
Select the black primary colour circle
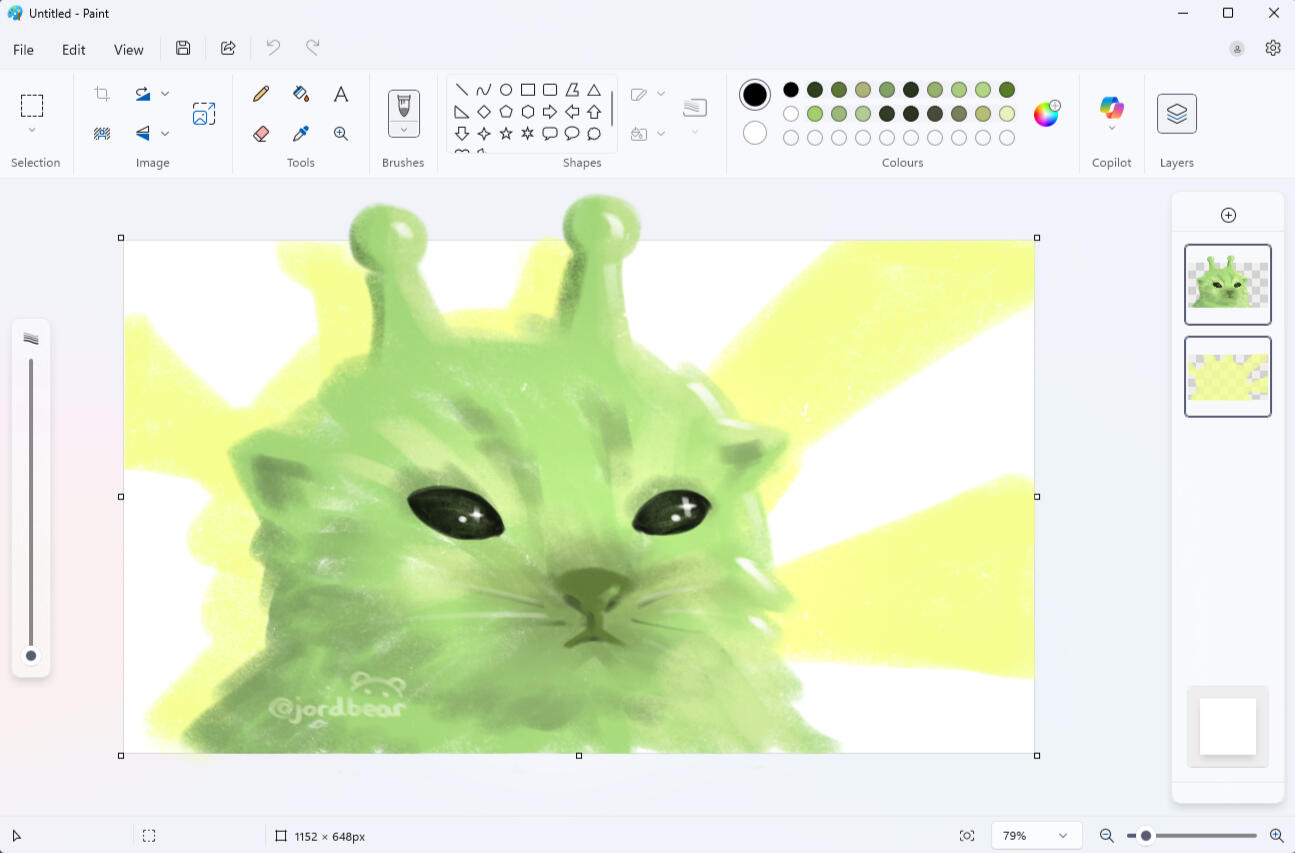click(x=755, y=95)
